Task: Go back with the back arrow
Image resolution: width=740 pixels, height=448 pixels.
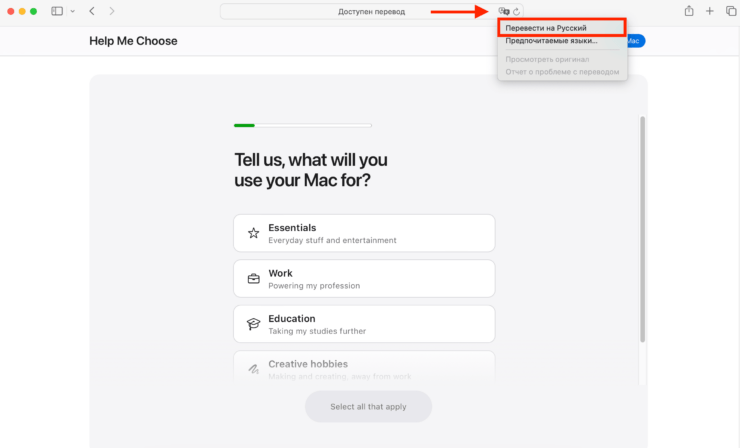Action: 92,11
